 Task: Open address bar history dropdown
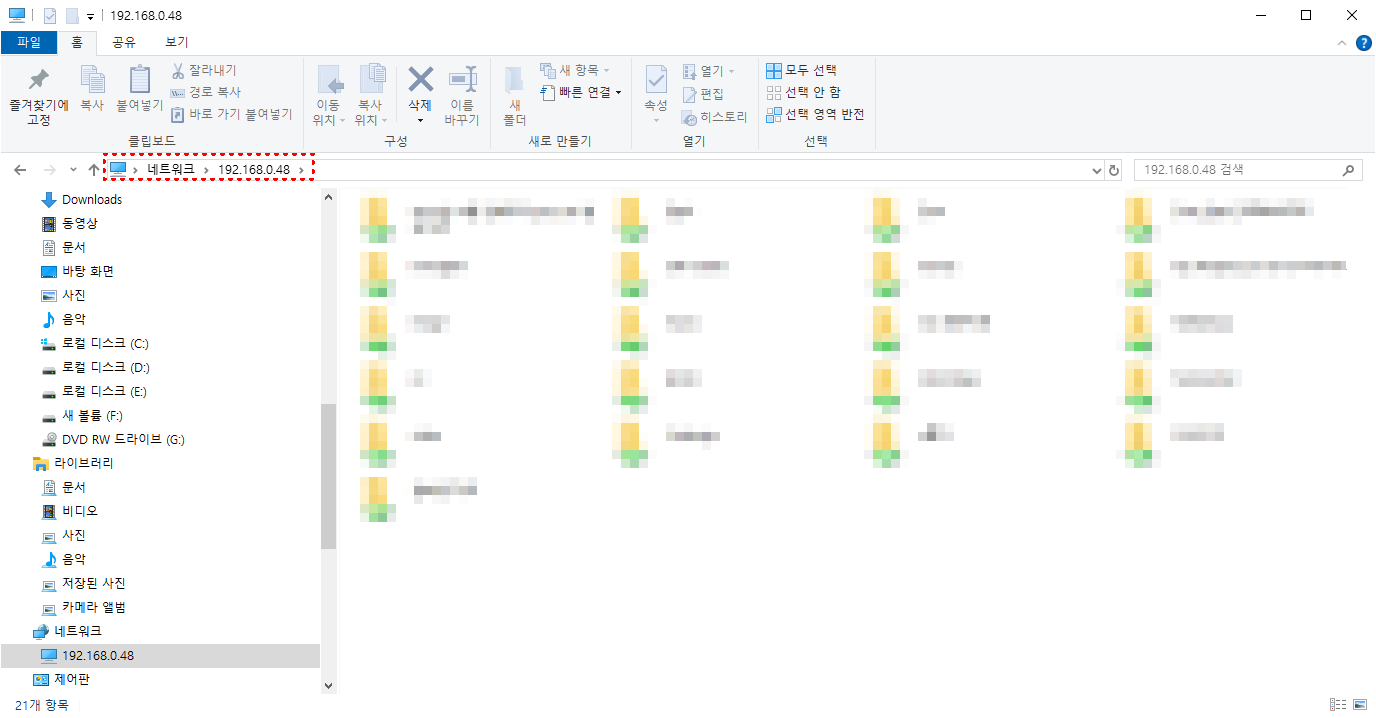tap(1097, 171)
